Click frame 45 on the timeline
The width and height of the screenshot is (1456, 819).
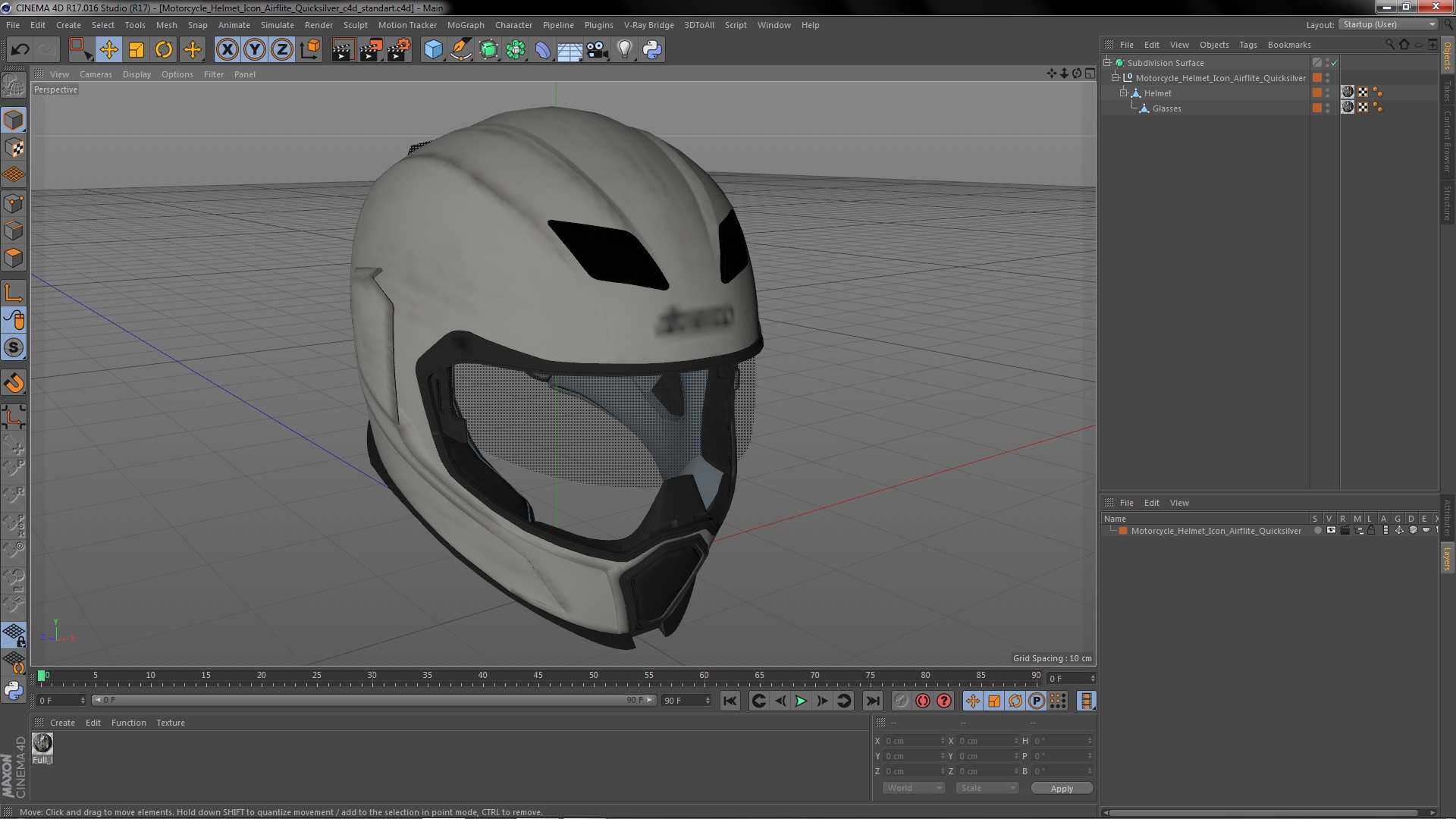538,676
